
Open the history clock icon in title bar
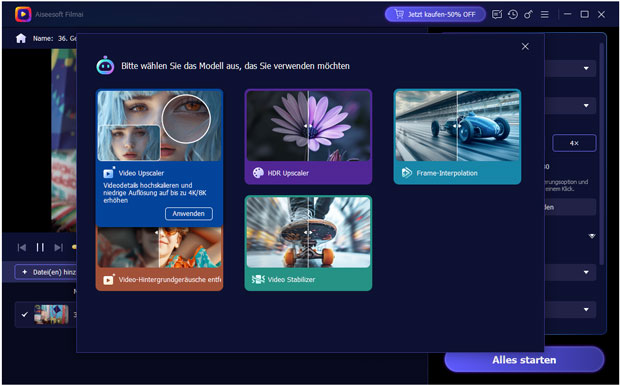point(513,15)
